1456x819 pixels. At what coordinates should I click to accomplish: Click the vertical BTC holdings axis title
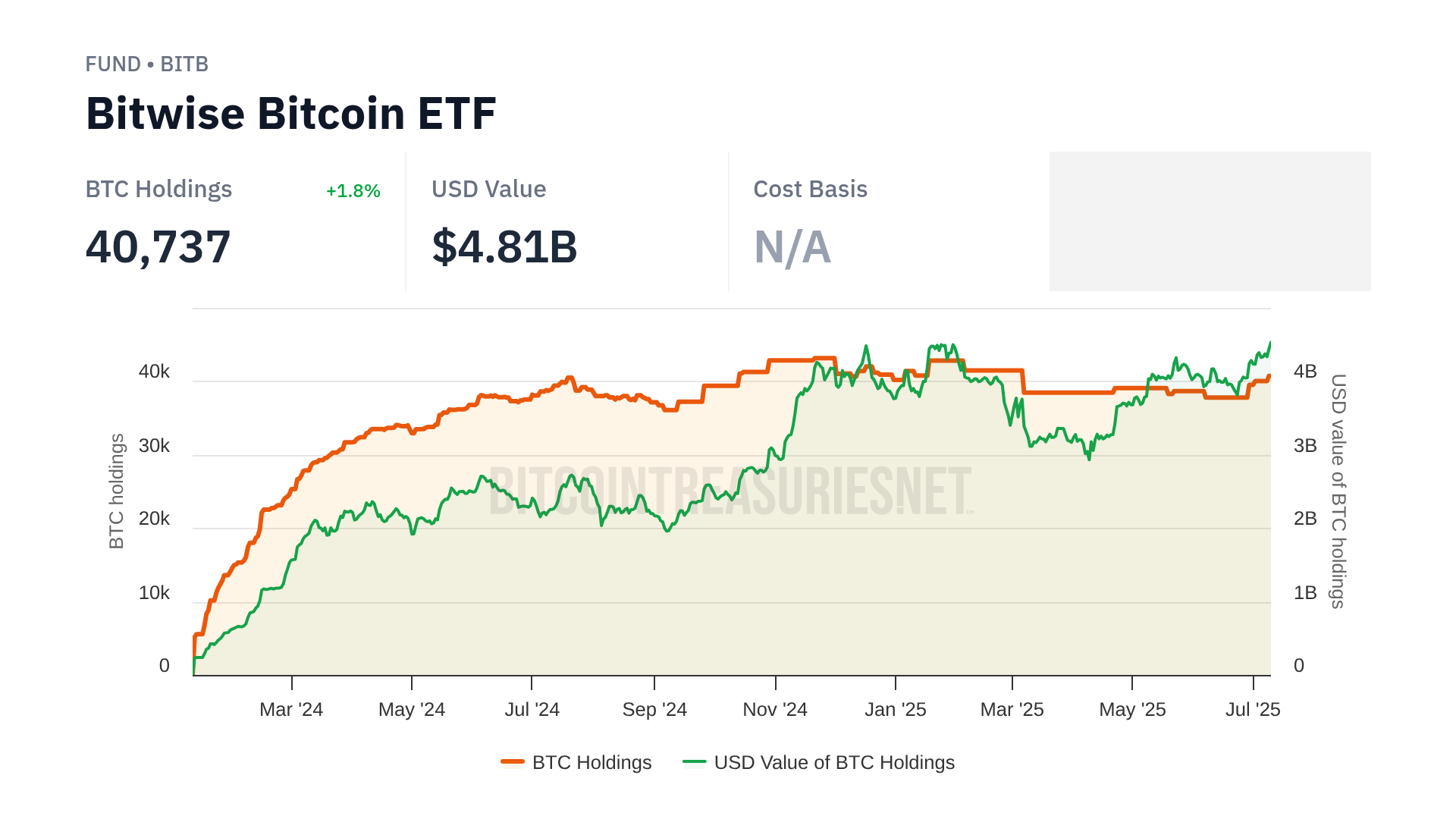coord(116,491)
